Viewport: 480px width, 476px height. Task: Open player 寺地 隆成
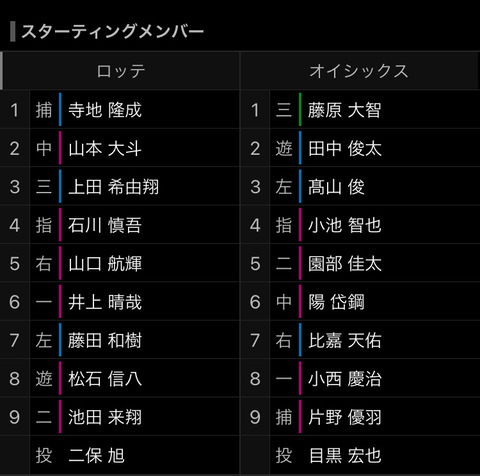[x=105, y=110]
